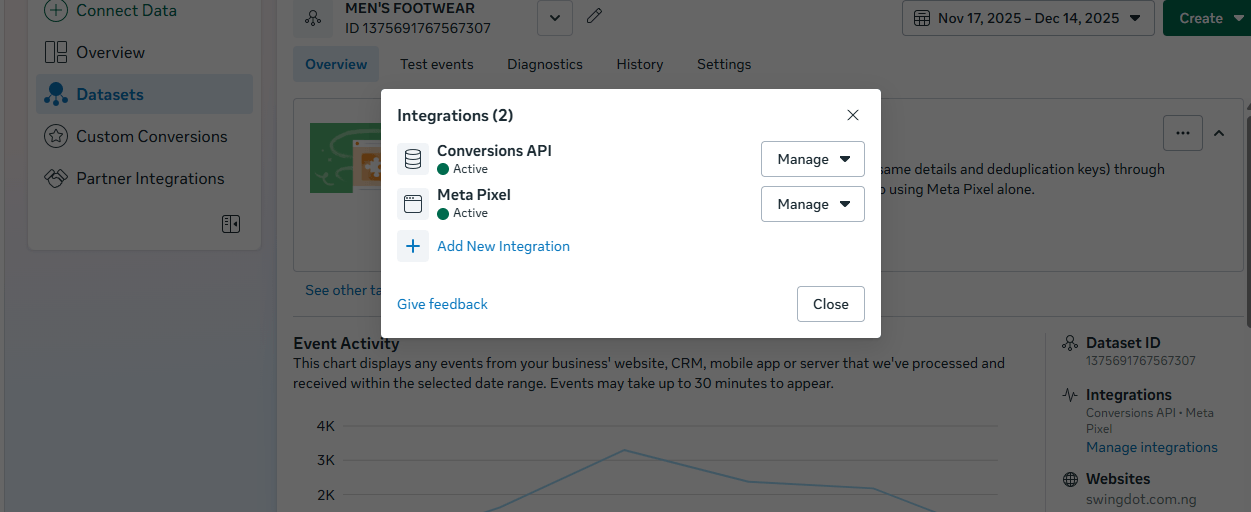Expand the dataset selector chevron

tap(555, 18)
